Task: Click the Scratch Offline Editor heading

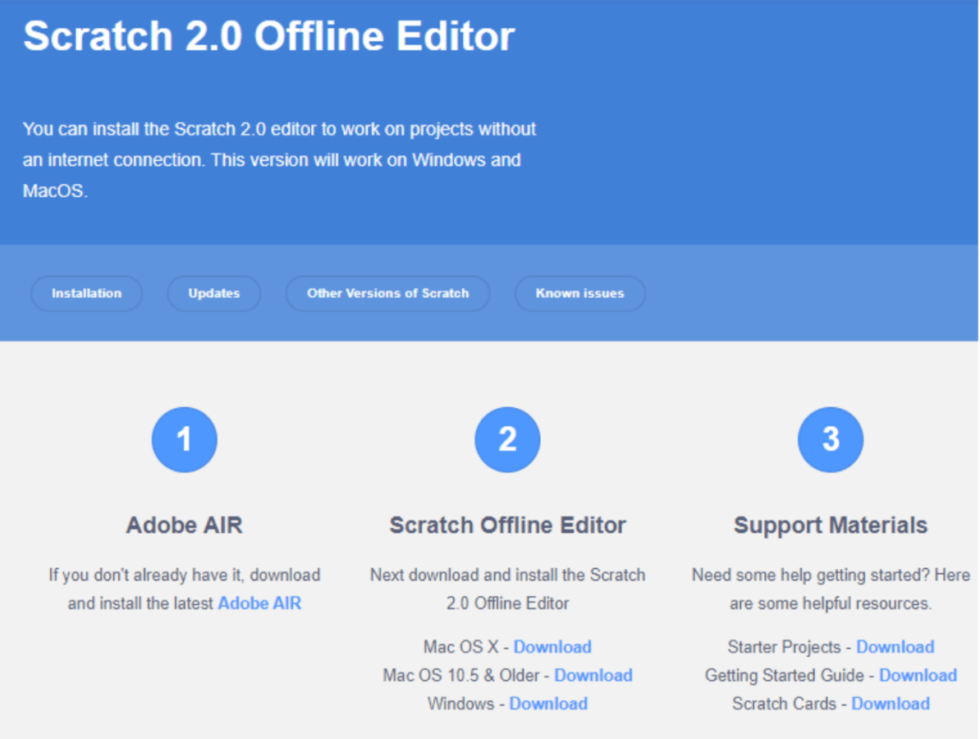Action: [507, 524]
